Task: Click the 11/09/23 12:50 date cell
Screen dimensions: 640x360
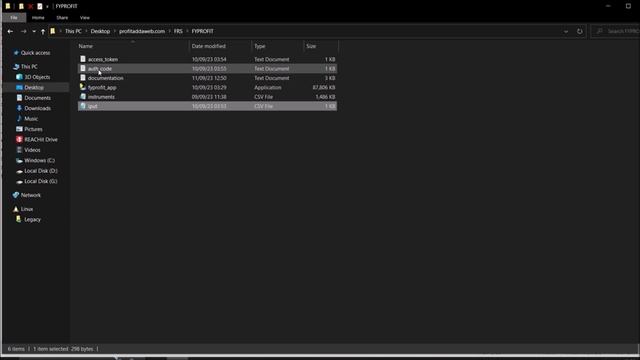Action: pos(209,78)
